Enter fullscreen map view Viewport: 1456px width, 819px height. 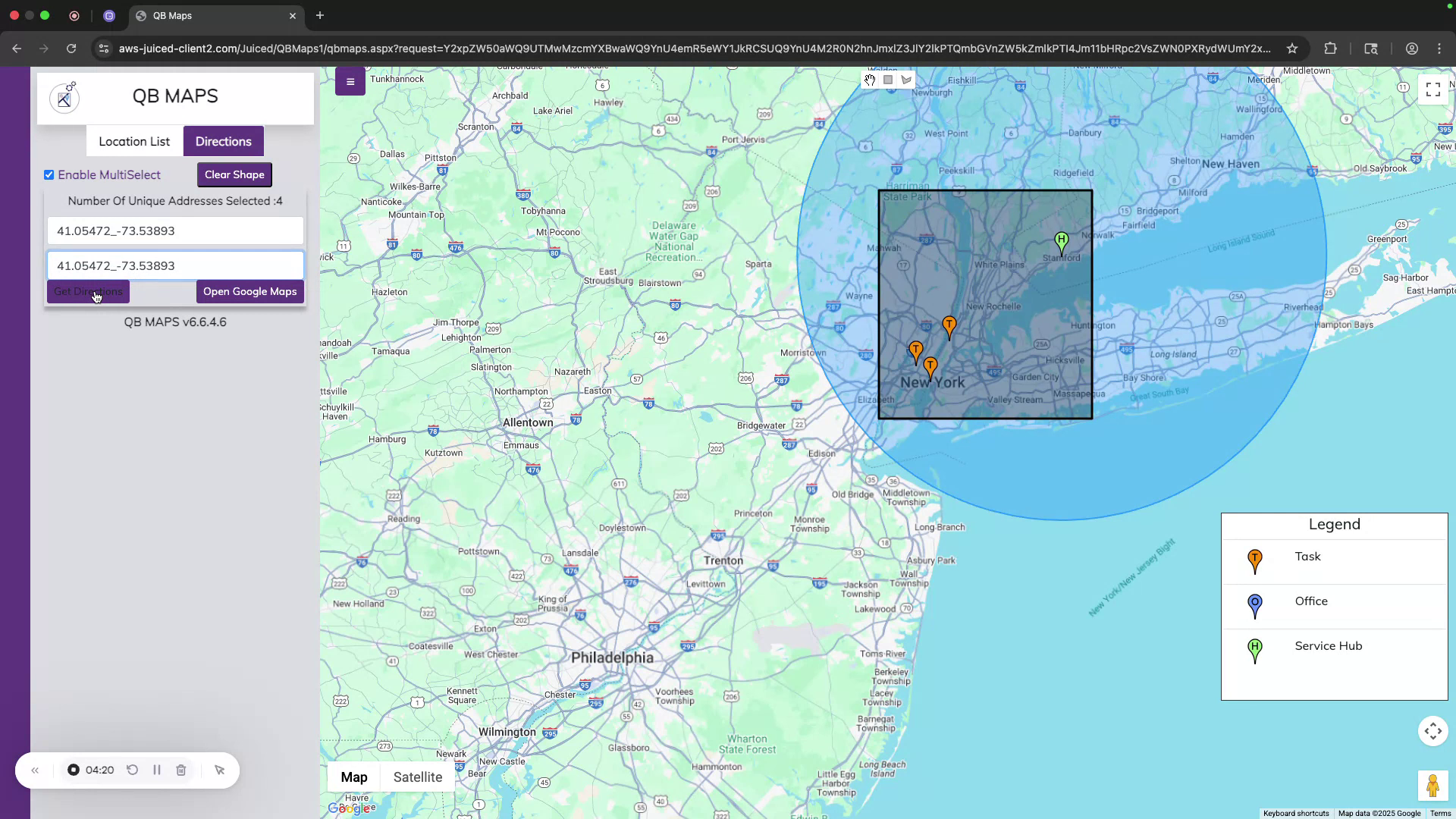[1433, 89]
